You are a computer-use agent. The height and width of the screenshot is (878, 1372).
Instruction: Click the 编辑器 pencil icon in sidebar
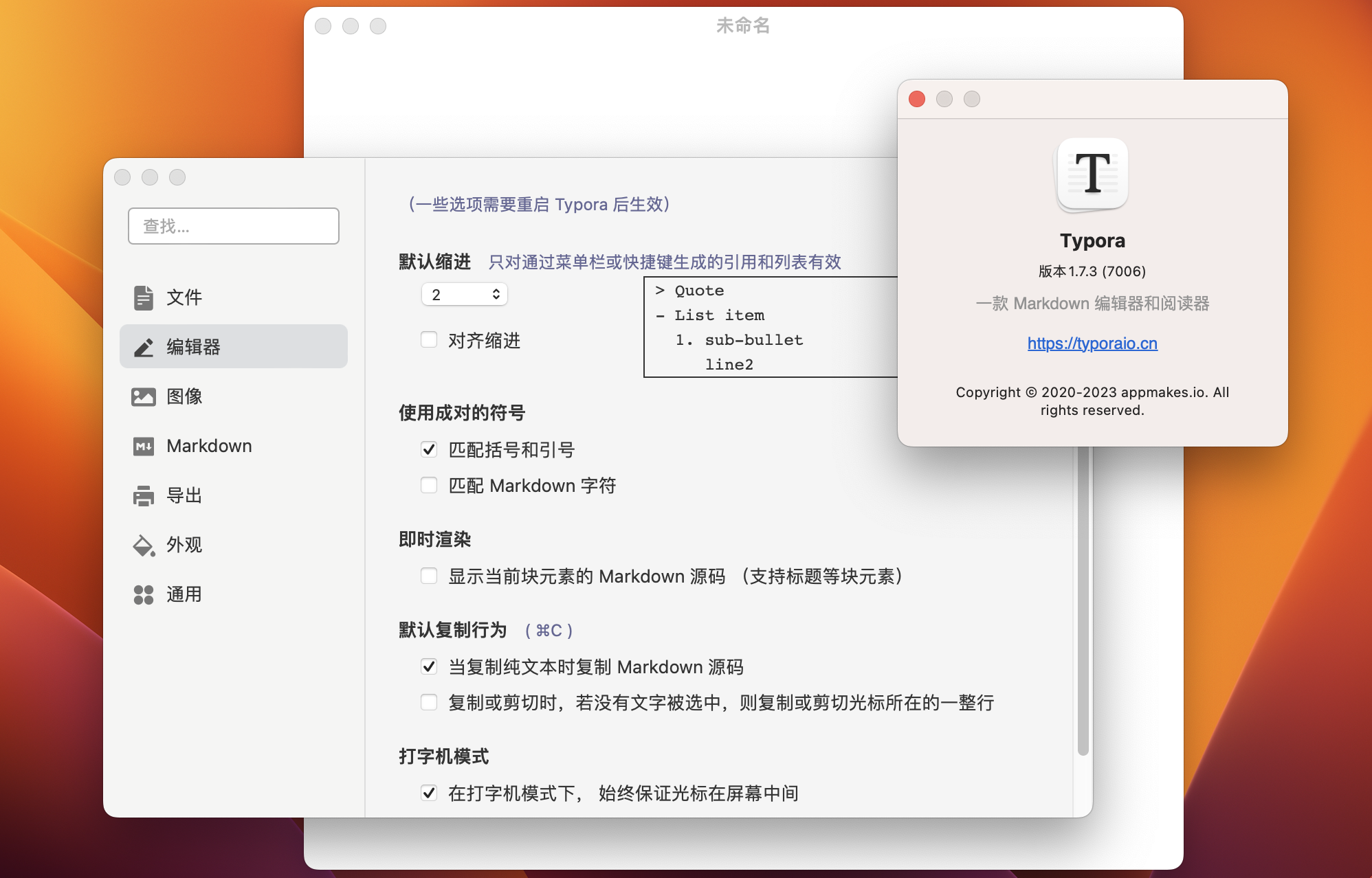tap(143, 347)
